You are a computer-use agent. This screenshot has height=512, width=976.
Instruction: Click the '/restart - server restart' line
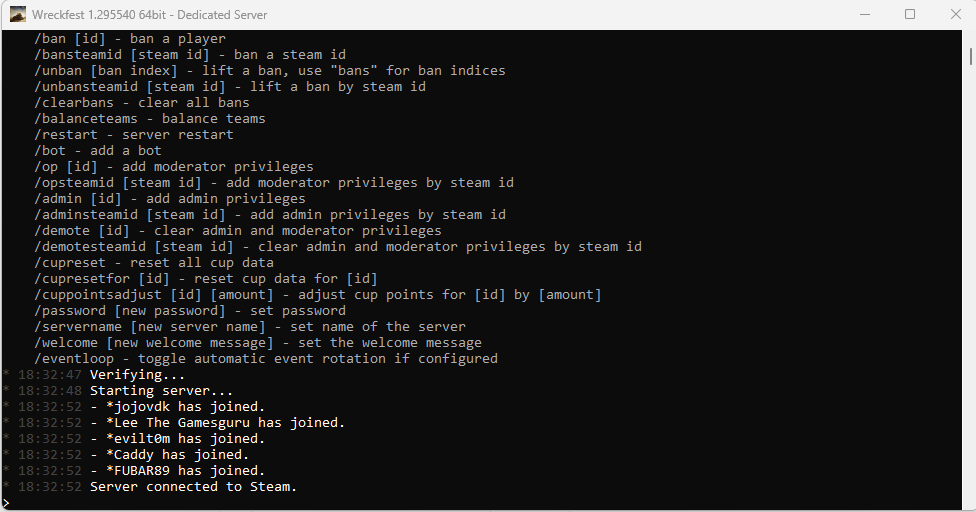(133, 135)
